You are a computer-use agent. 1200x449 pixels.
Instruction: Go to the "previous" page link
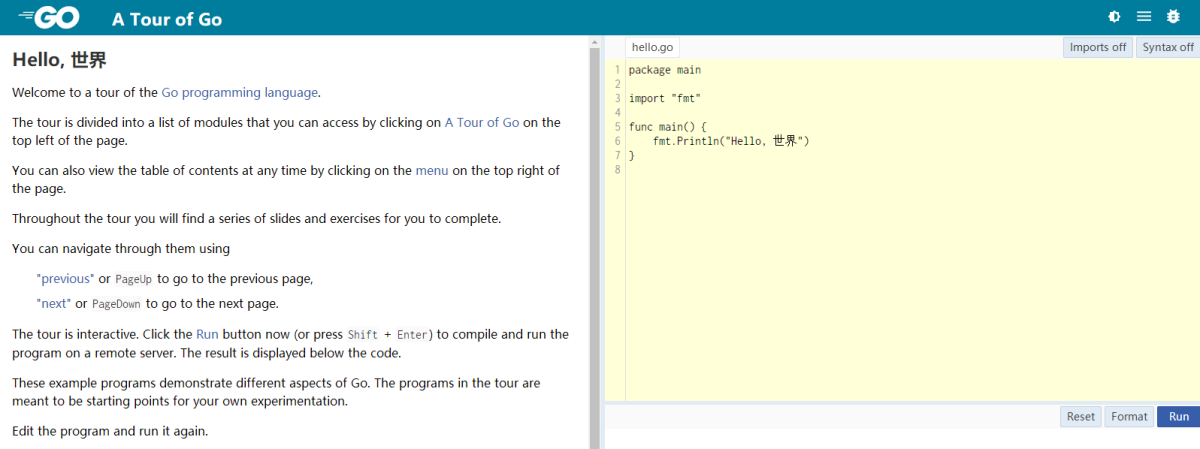pos(65,279)
